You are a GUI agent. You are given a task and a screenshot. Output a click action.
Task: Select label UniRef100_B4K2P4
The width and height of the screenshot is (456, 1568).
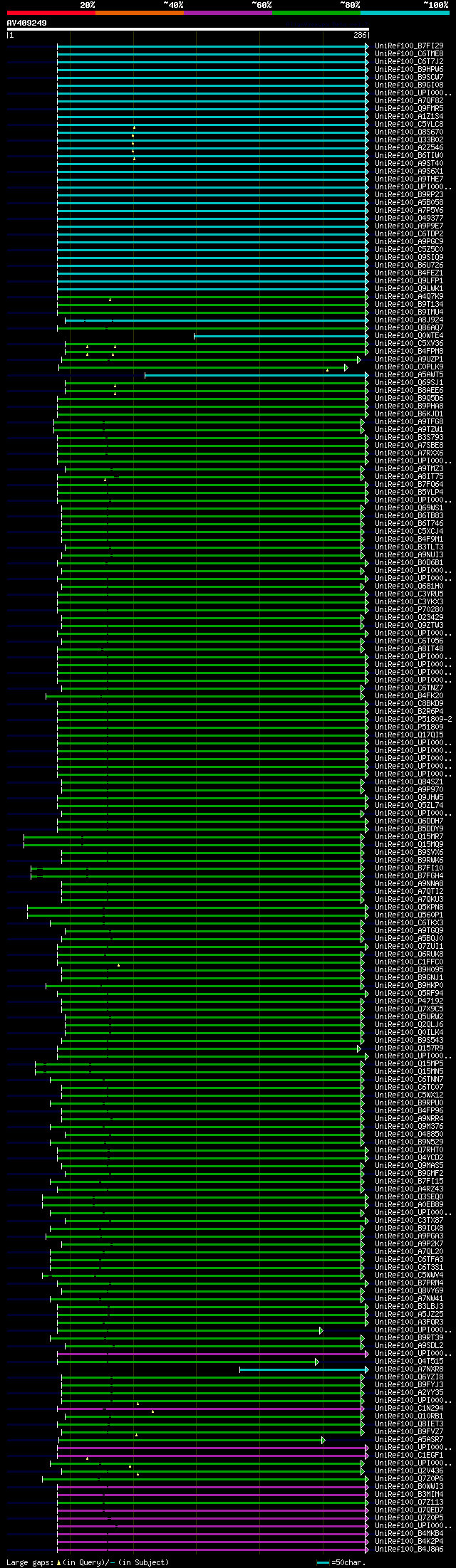click(x=409, y=1542)
